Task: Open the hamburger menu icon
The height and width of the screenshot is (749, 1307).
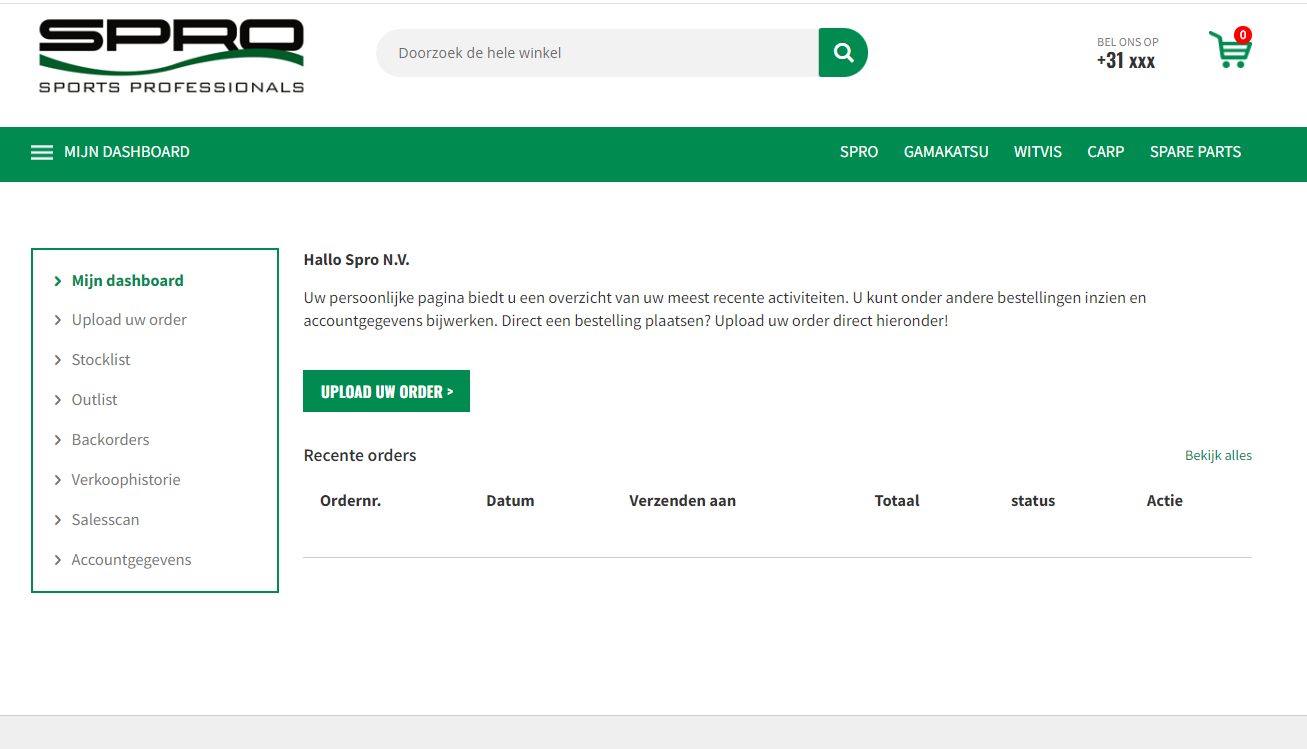Action: pyautogui.click(x=42, y=152)
